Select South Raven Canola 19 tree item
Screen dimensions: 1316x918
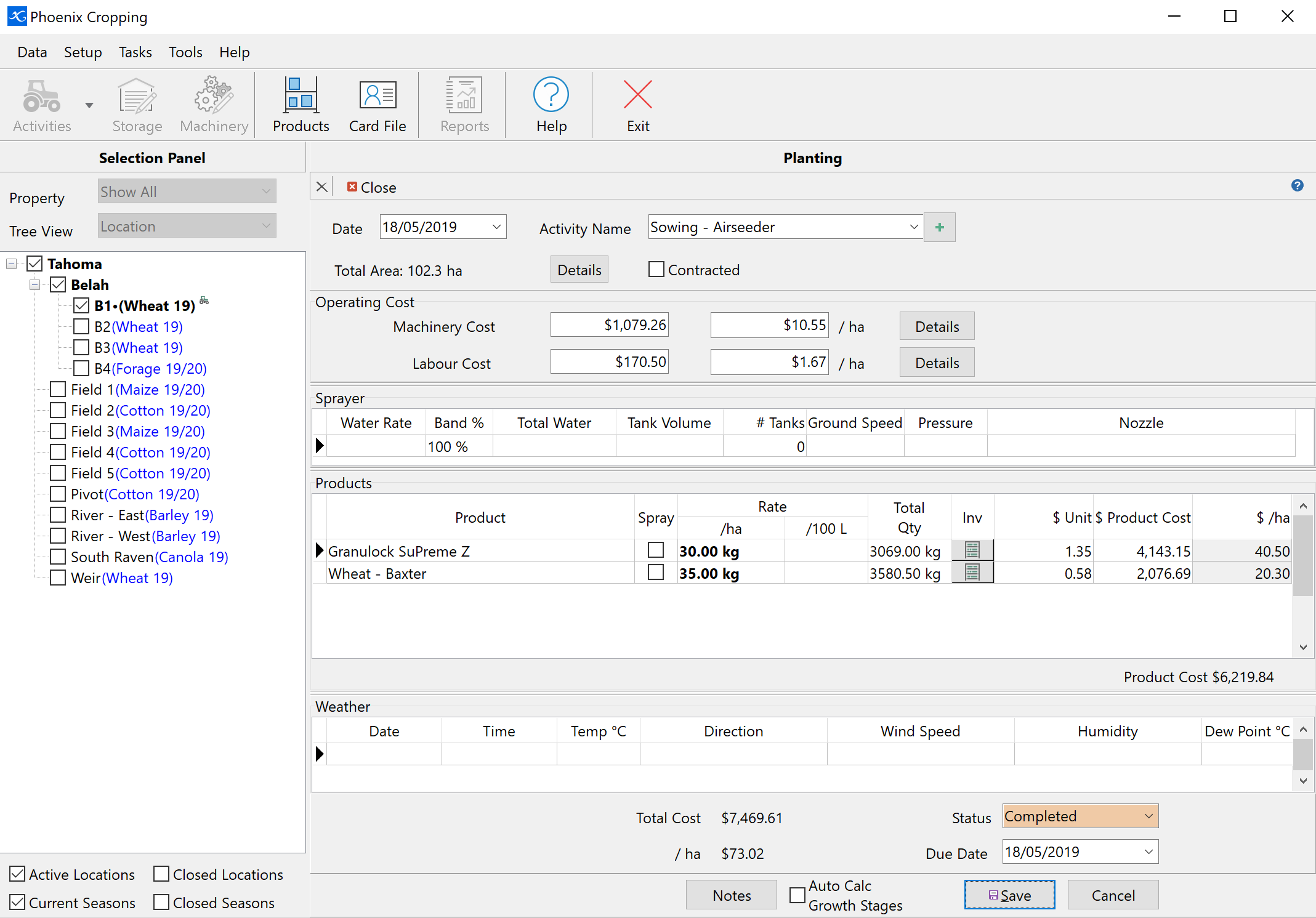pyautogui.click(x=150, y=557)
